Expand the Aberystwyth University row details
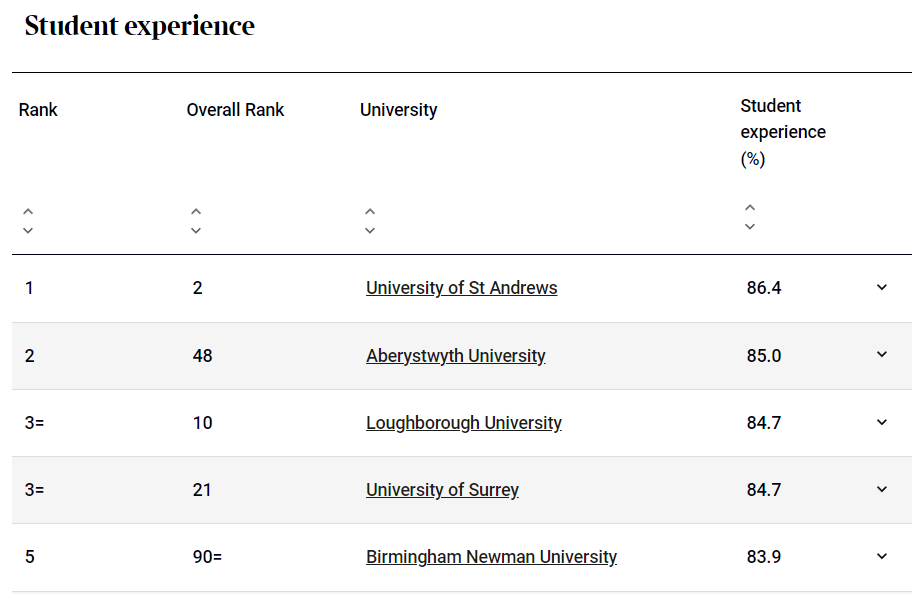Image resolution: width=923 pixels, height=594 pixels. tap(882, 354)
